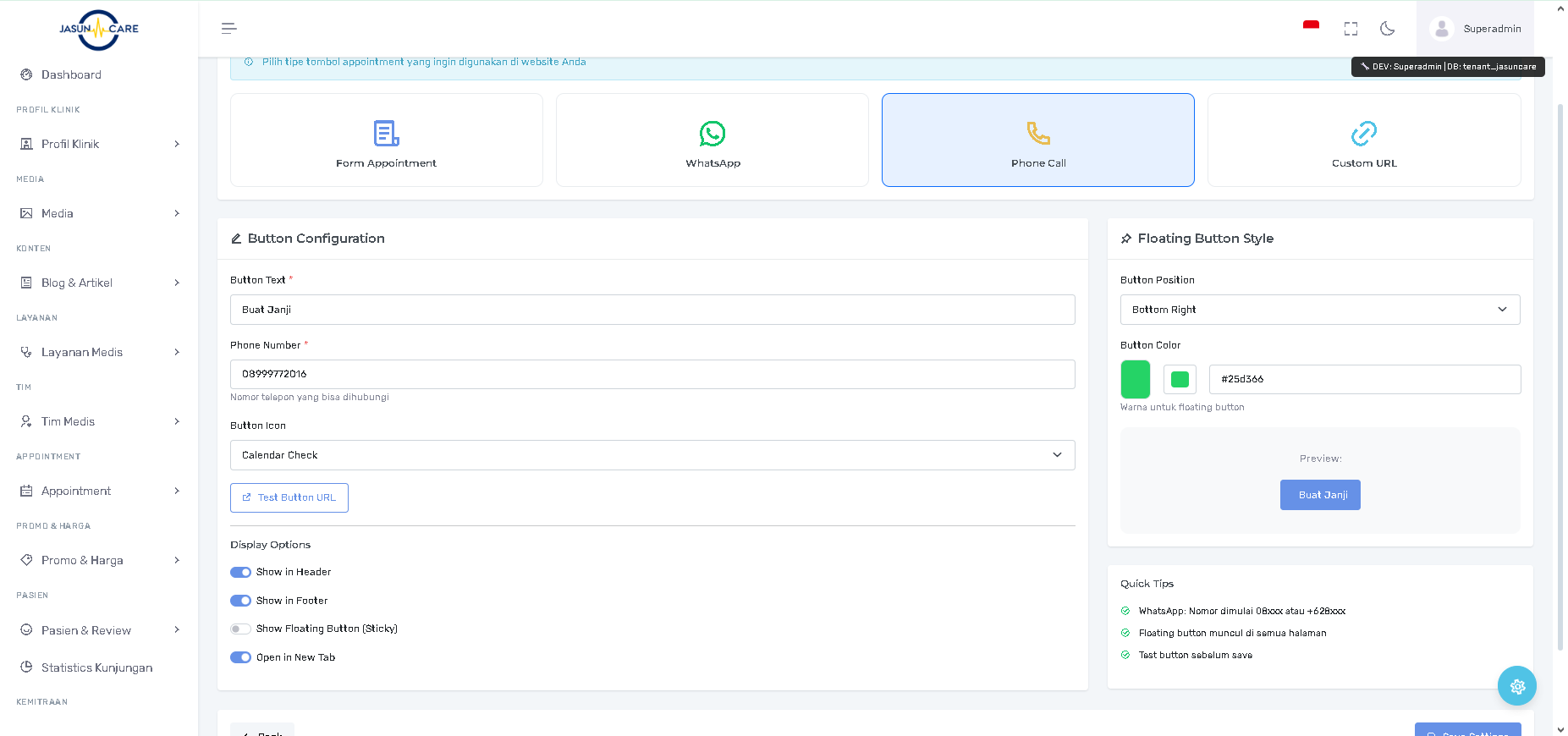Select the Form Appointment card
The image size is (1568, 736).
click(386, 140)
